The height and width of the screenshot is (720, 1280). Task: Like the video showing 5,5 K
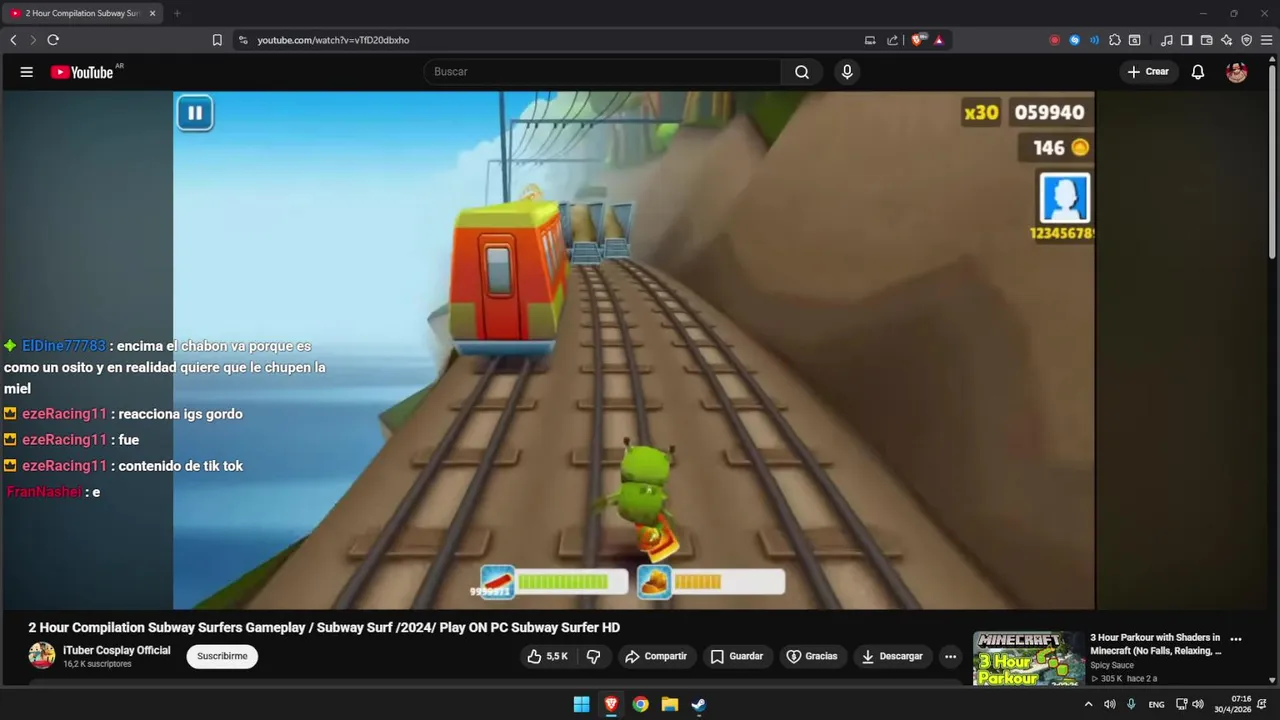click(549, 656)
